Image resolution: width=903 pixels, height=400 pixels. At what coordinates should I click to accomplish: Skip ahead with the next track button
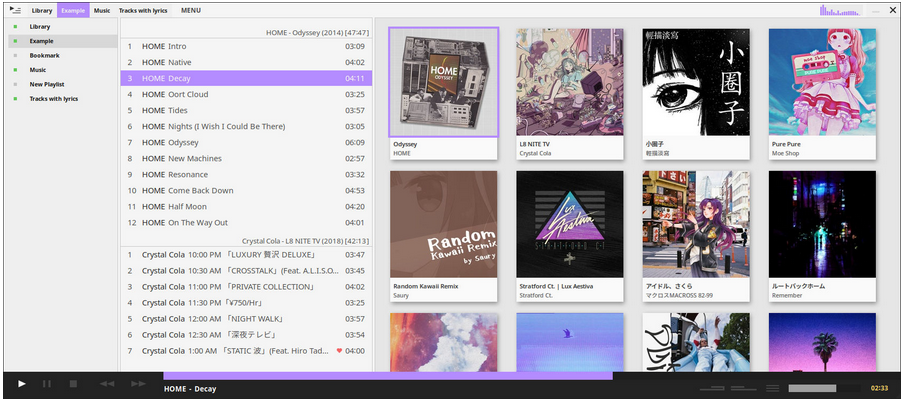pyautogui.click(x=138, y=383)
